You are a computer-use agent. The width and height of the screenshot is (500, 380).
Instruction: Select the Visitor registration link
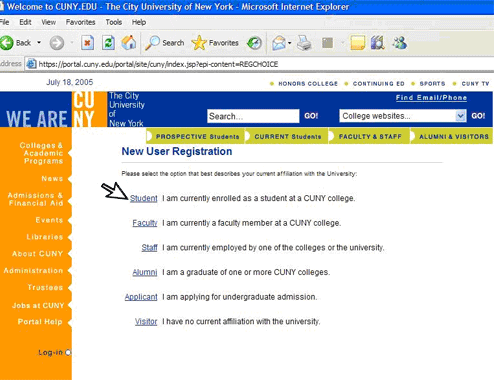click(146, 322)
